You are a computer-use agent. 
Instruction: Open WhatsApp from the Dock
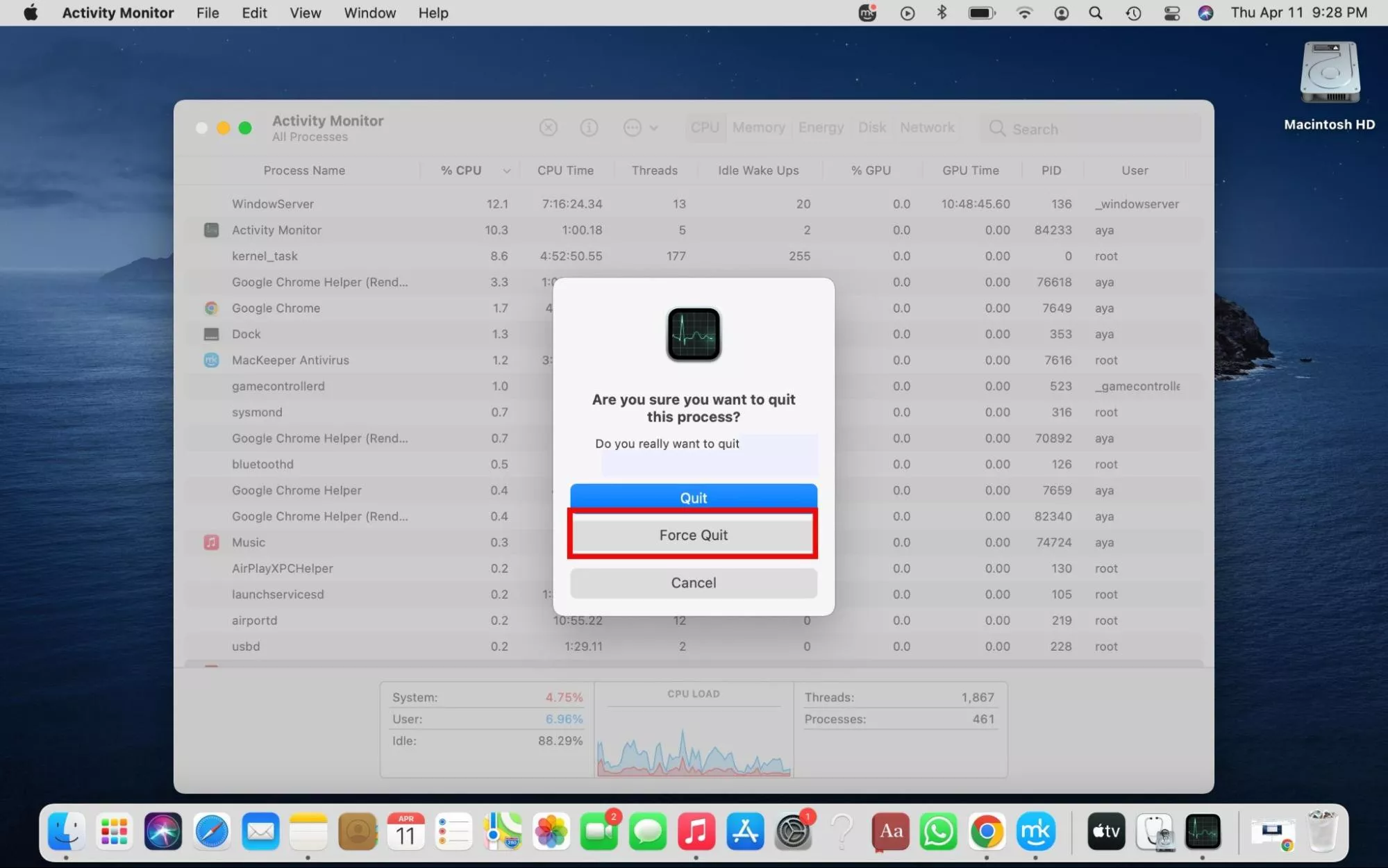coord(938,831)
